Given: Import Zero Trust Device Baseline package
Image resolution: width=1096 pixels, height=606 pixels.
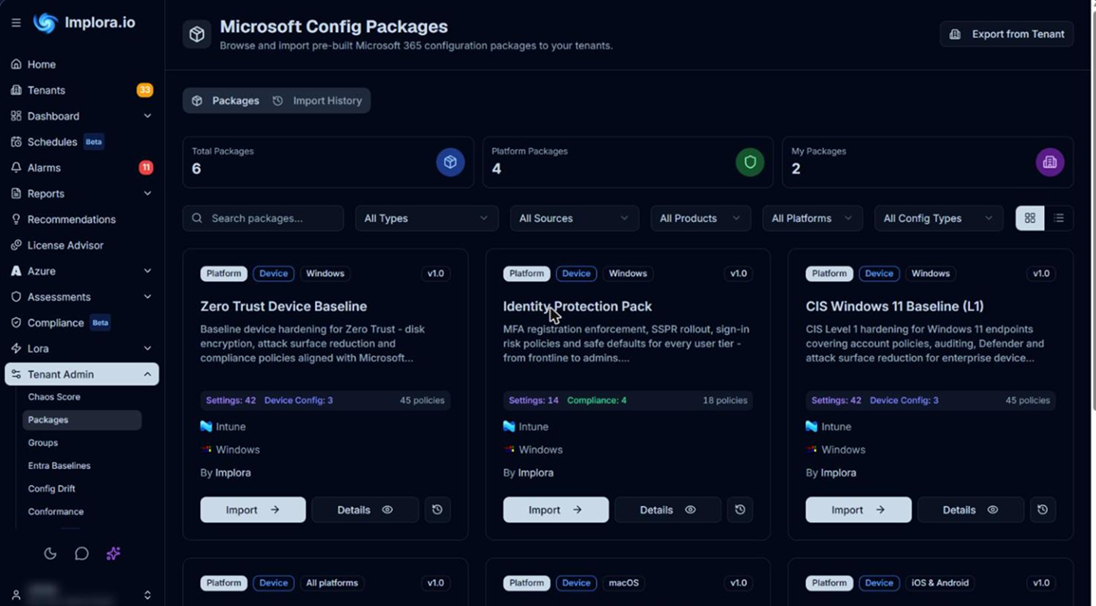Looking at the screenshot, I should click(x=253, y=510).
